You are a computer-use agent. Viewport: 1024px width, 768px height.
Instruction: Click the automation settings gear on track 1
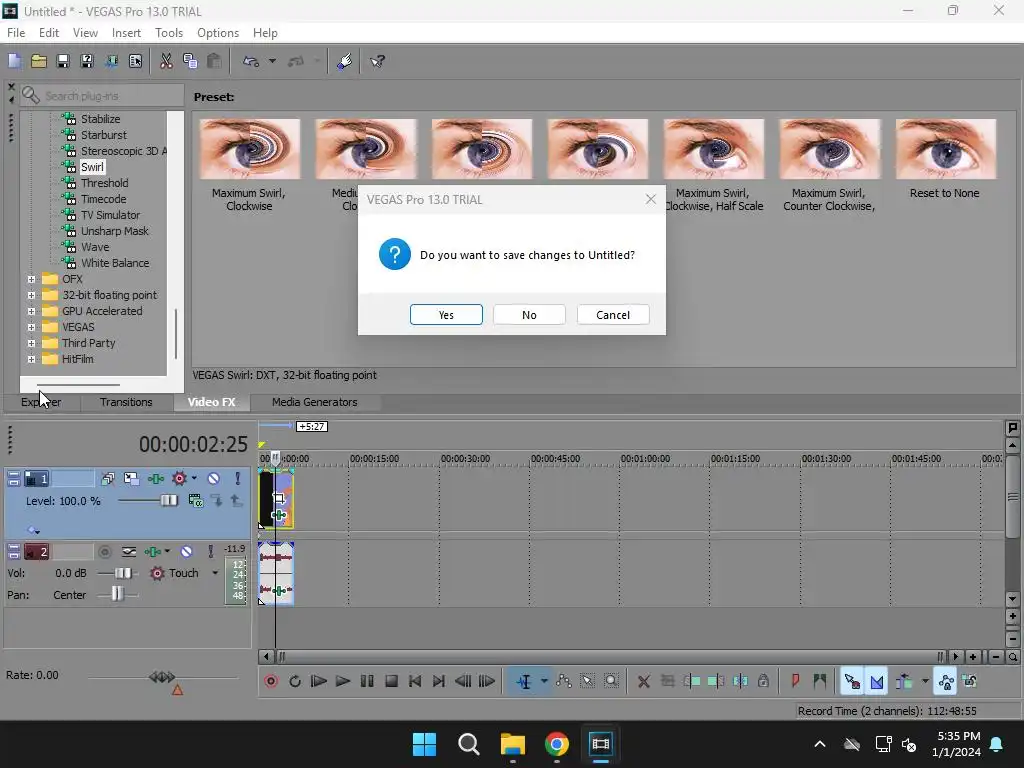click(x=179, y=479)
